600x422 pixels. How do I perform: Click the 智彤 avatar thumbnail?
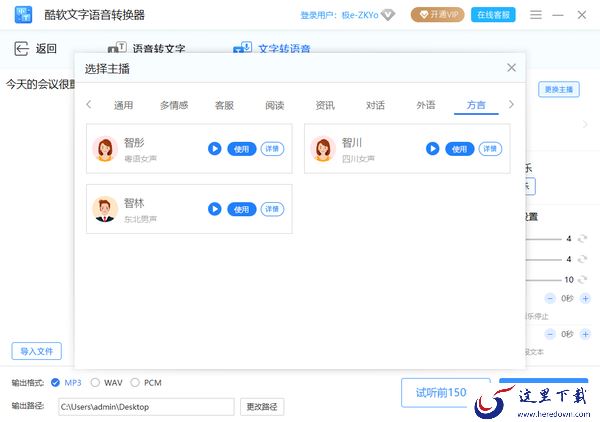click(105, 148)
